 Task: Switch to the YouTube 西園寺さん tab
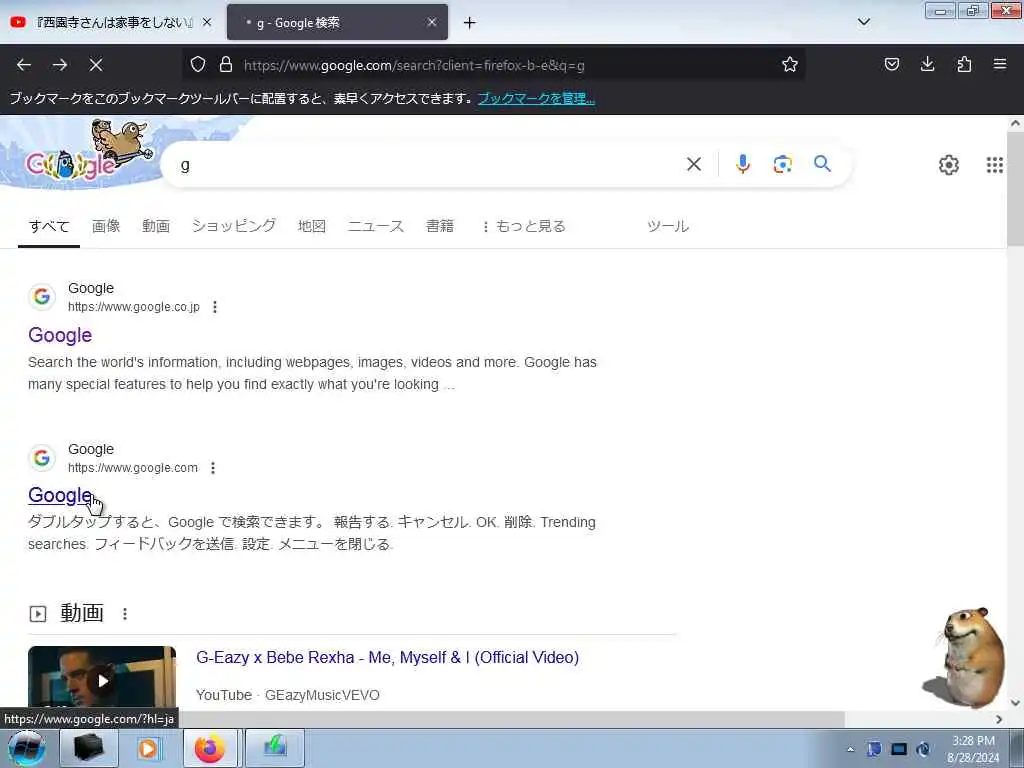(x=111, y=22)
